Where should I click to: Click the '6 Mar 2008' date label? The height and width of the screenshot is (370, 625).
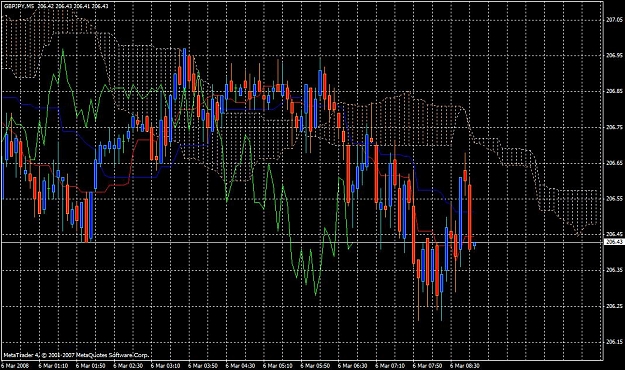[15, 366]
